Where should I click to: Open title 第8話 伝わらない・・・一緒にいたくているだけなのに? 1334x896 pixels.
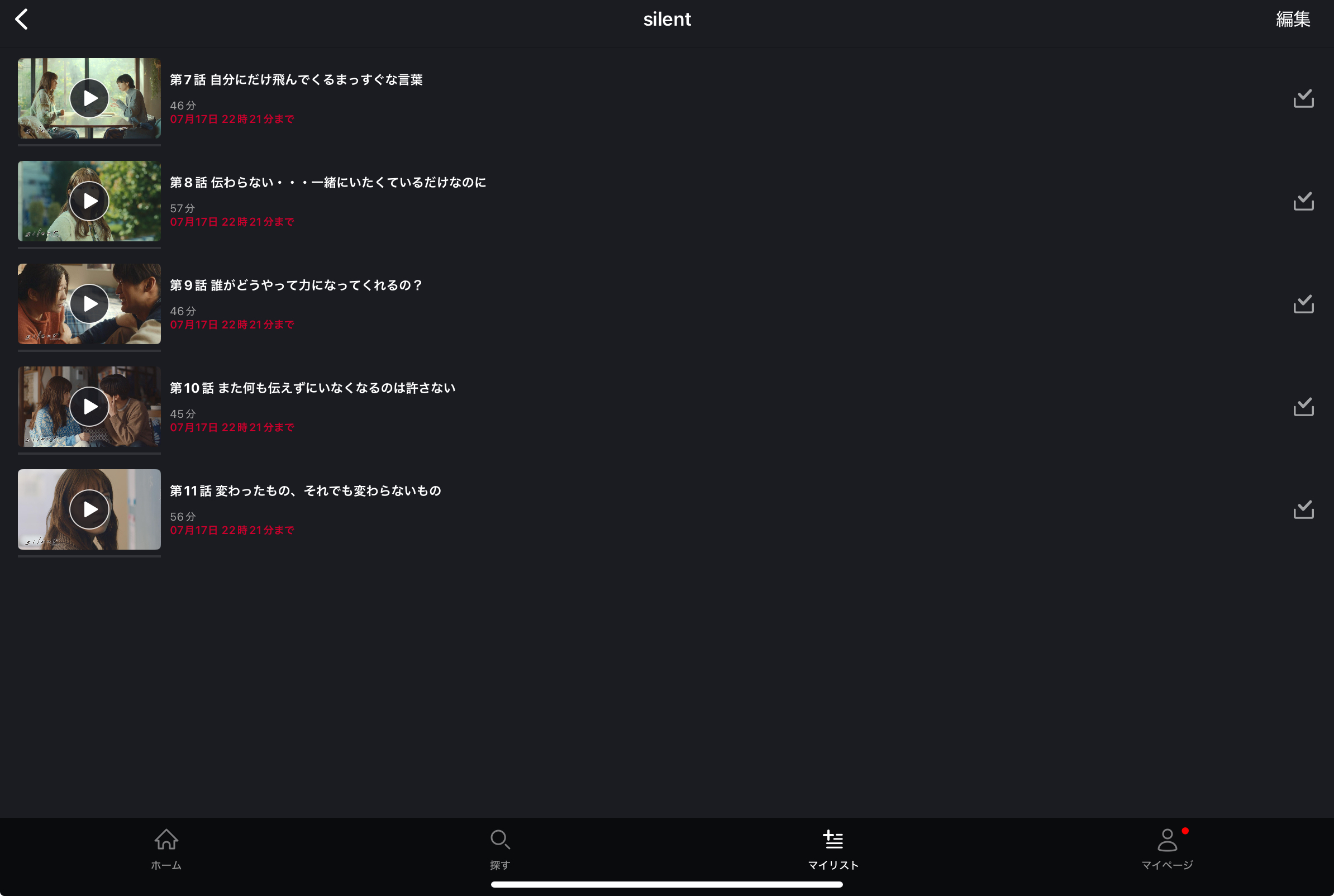[328, 182]
